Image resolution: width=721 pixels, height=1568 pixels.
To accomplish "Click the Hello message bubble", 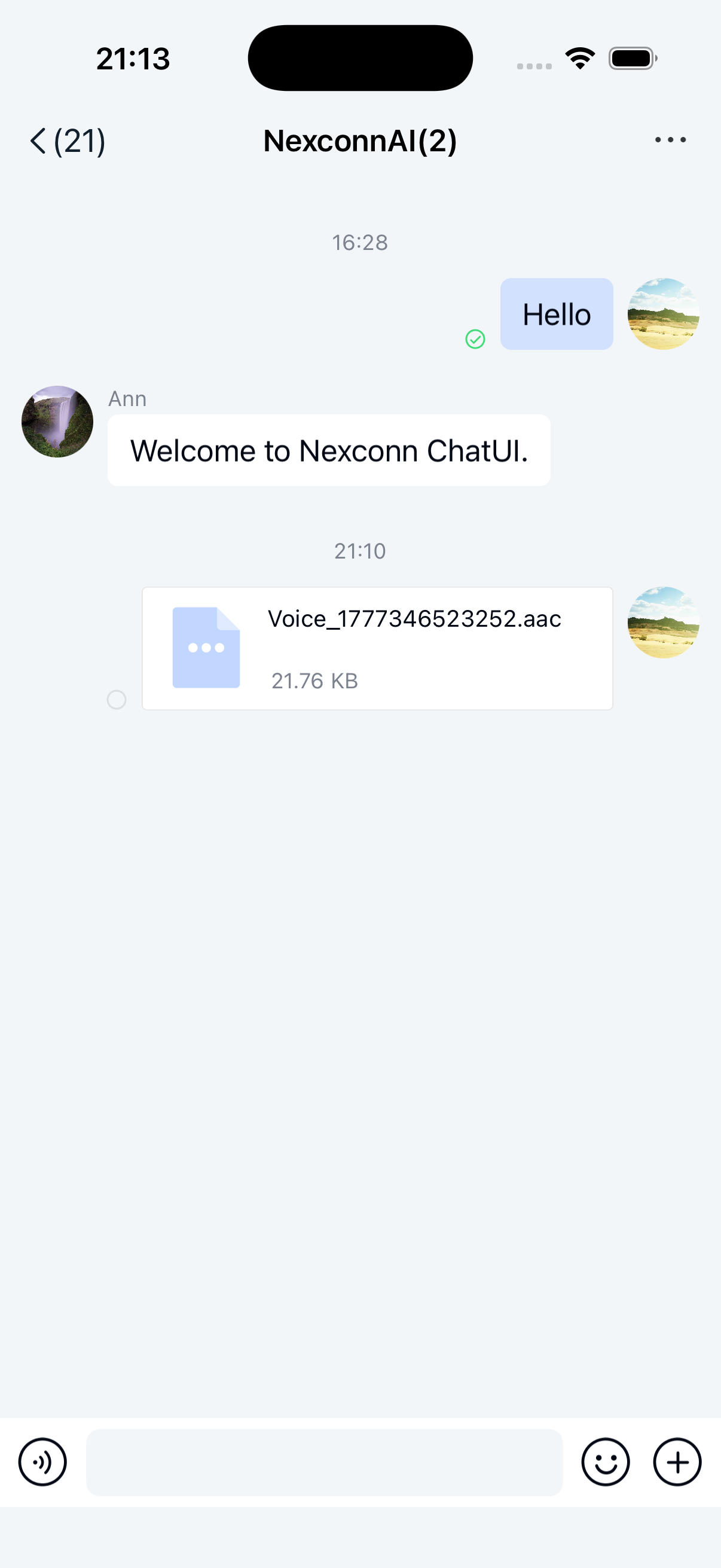I will pyautogui.click(x=555, y=314).
